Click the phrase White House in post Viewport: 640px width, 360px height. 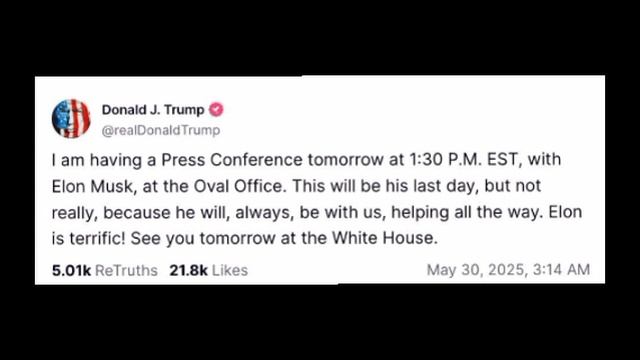[382, 238]
